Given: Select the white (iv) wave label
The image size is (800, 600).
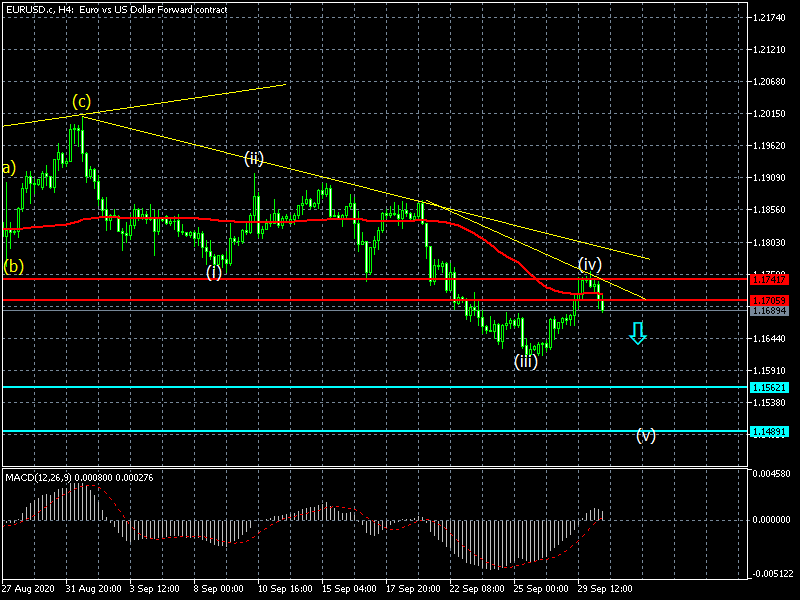Looking at the screenshot, I should coord(590,264).
